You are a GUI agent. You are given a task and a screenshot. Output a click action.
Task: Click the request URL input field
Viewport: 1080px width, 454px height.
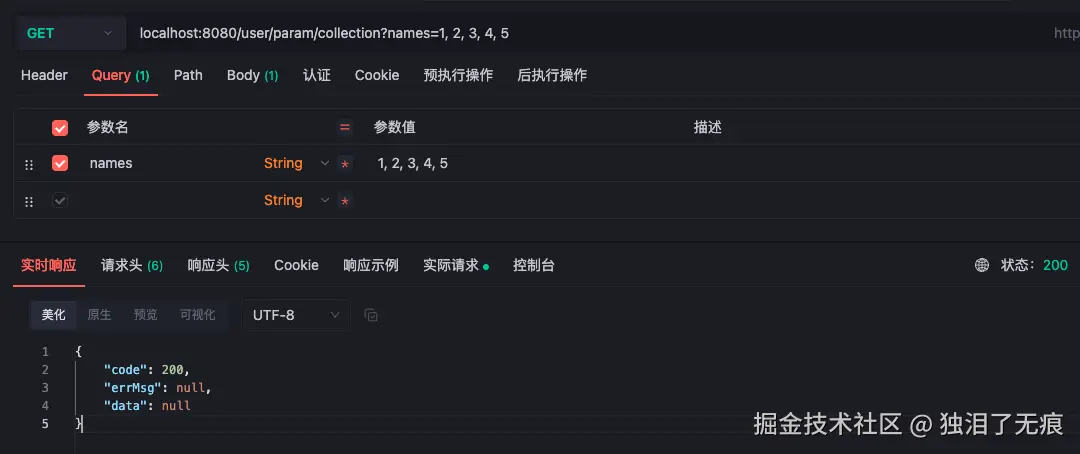[x=585, y=33]
